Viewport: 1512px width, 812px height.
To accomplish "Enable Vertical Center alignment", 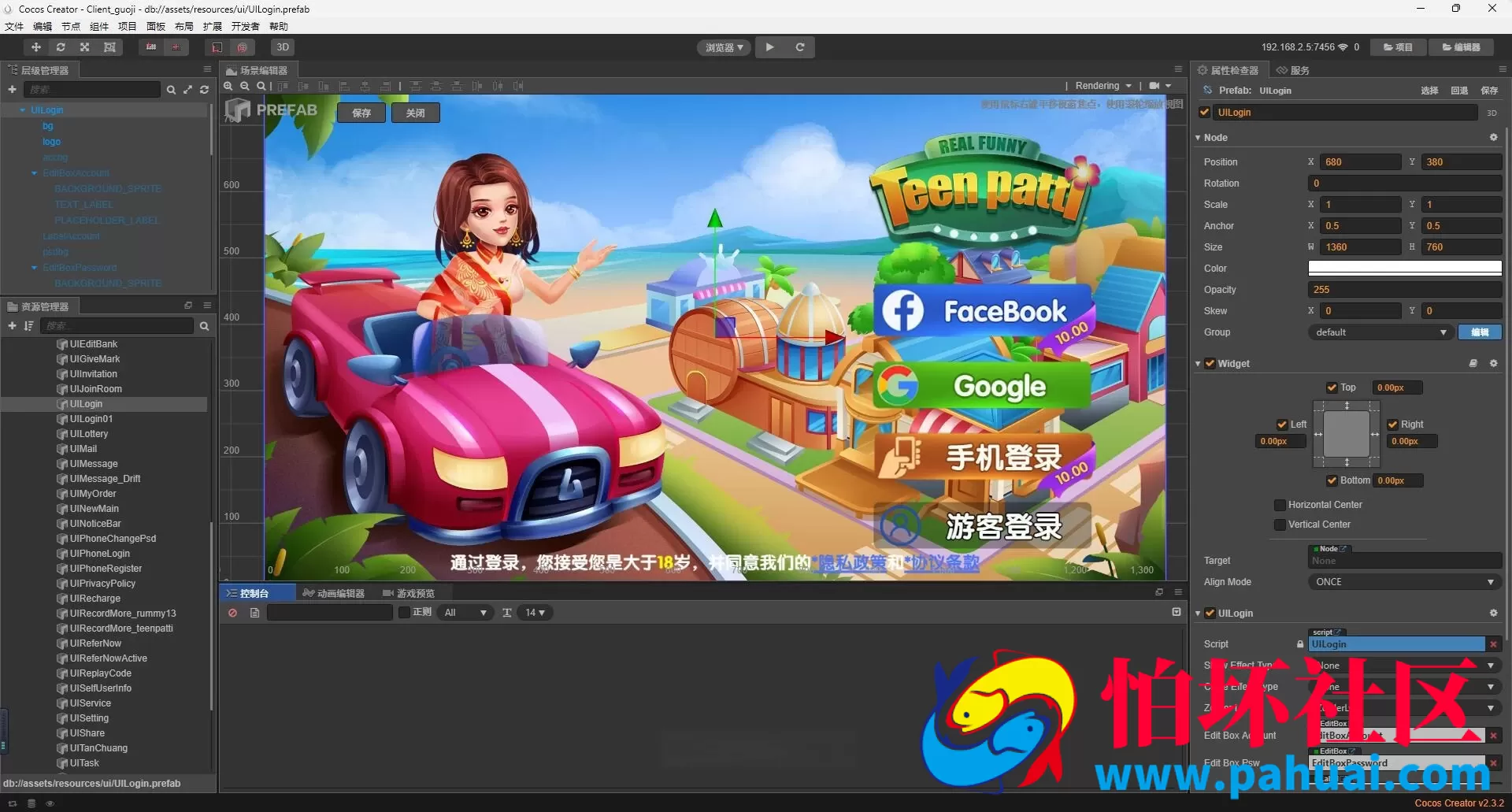I will (x=1280, y=525).
